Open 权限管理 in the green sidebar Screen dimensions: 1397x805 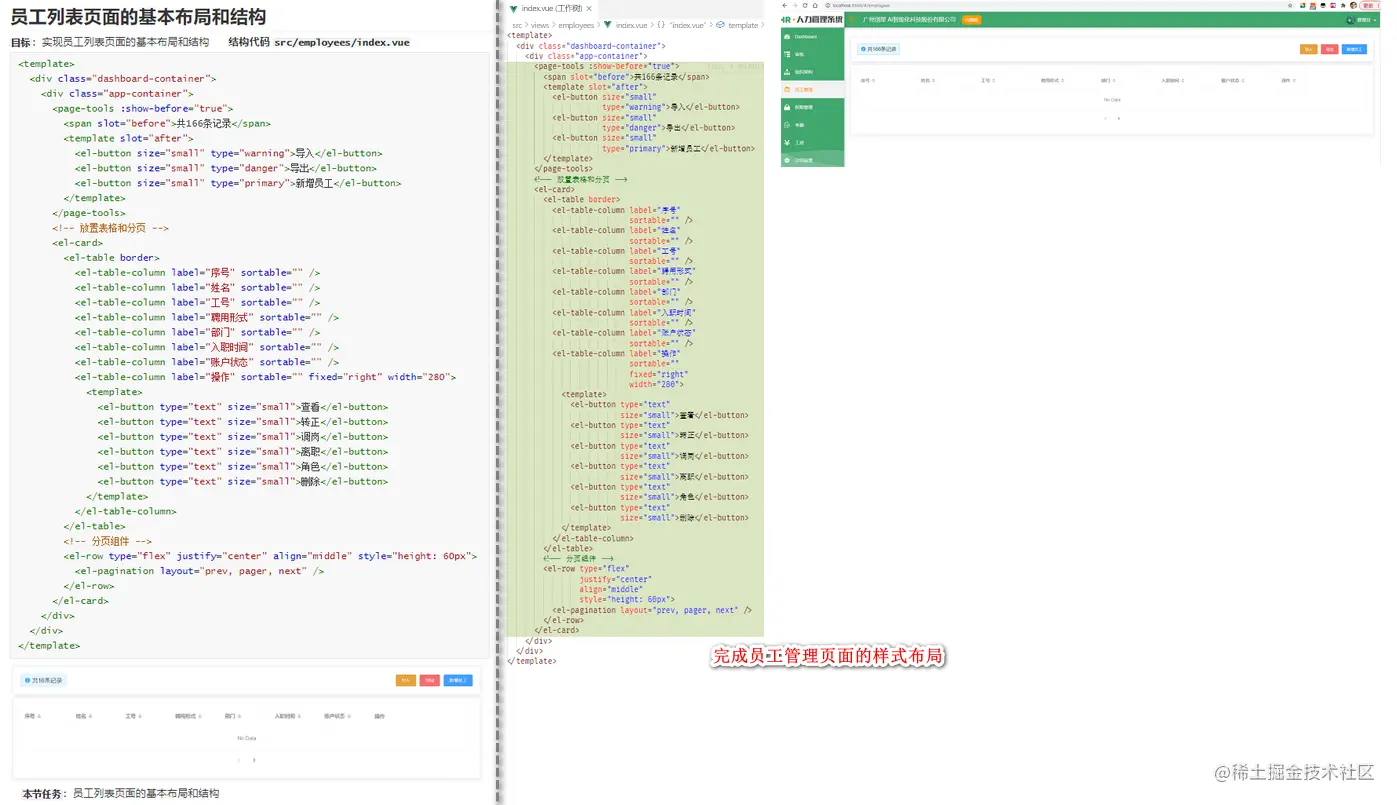[x=812, y=107]
